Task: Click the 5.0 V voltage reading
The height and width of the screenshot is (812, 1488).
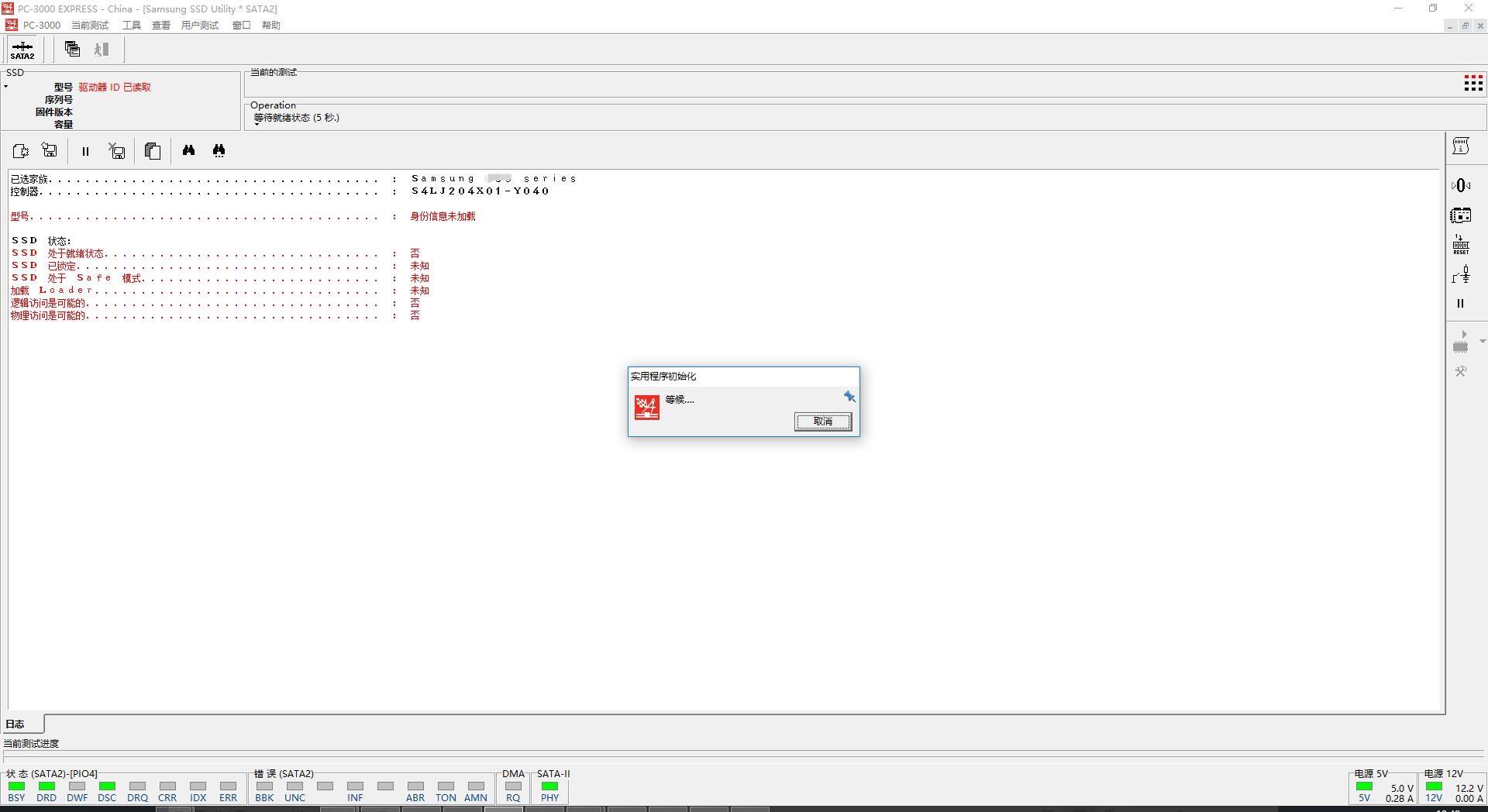Action: coord(1402,788)
